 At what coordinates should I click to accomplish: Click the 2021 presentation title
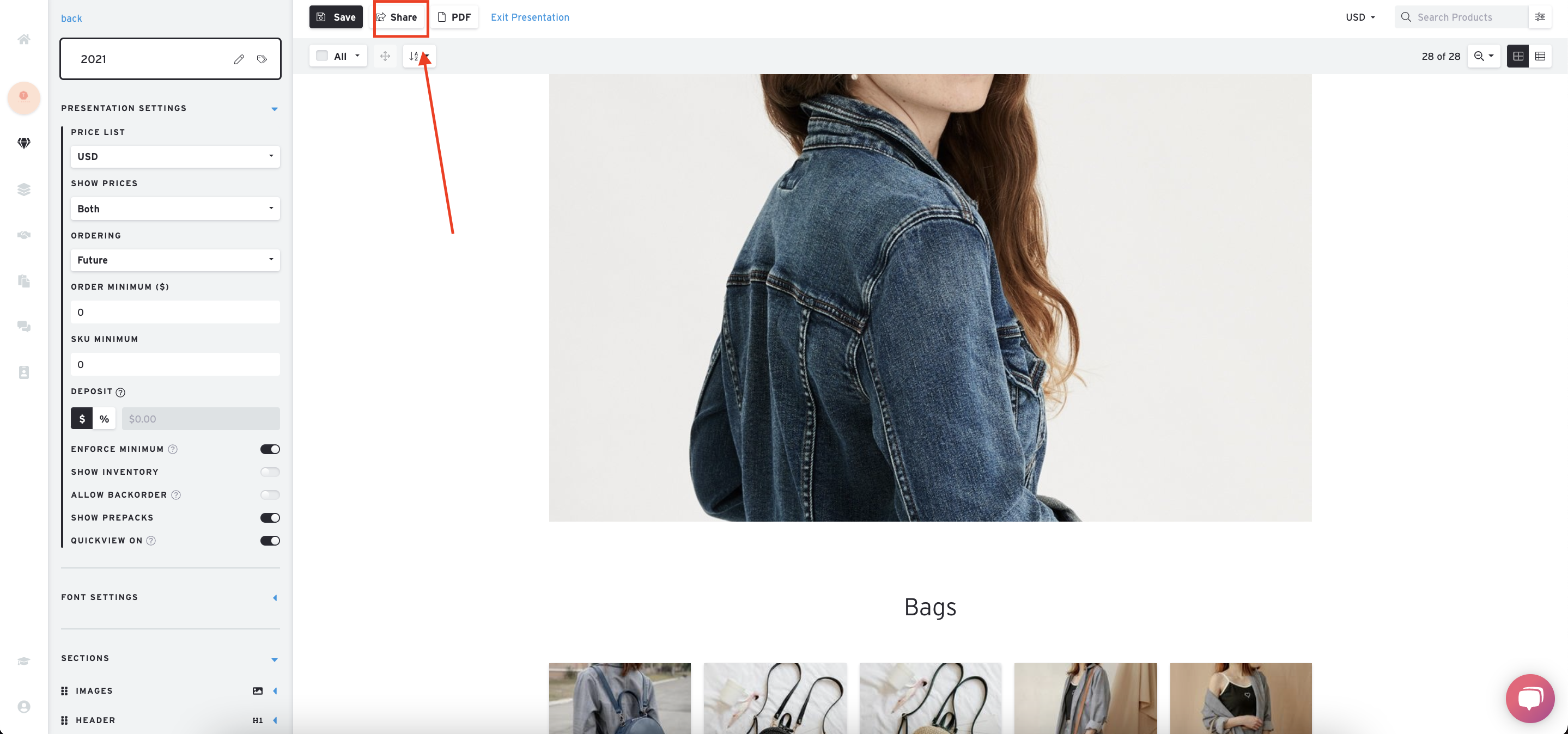click(x=93, y=59)
